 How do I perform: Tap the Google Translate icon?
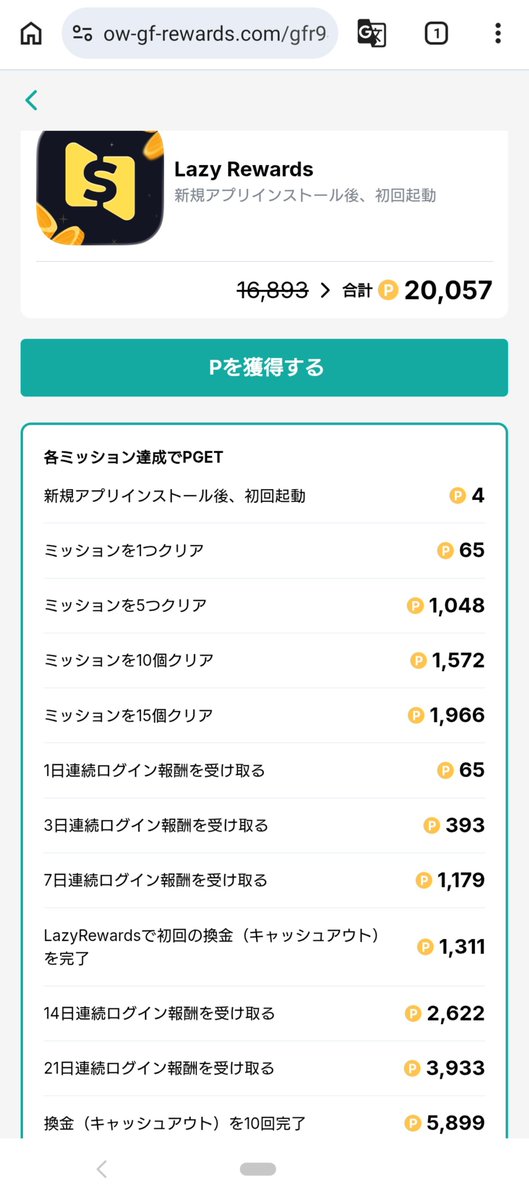[x=372, y=34]
